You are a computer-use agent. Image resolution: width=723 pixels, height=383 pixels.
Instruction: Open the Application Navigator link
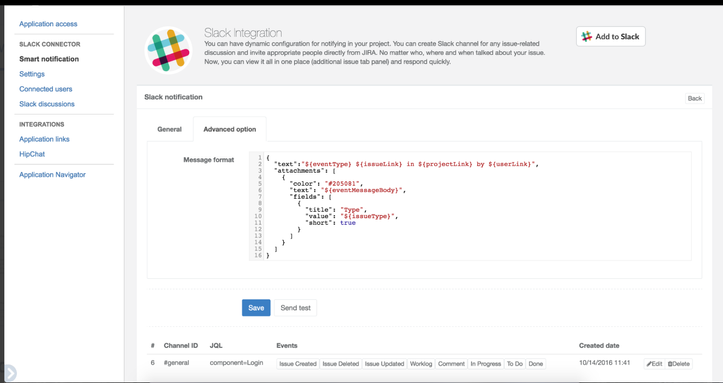[52, 175]
